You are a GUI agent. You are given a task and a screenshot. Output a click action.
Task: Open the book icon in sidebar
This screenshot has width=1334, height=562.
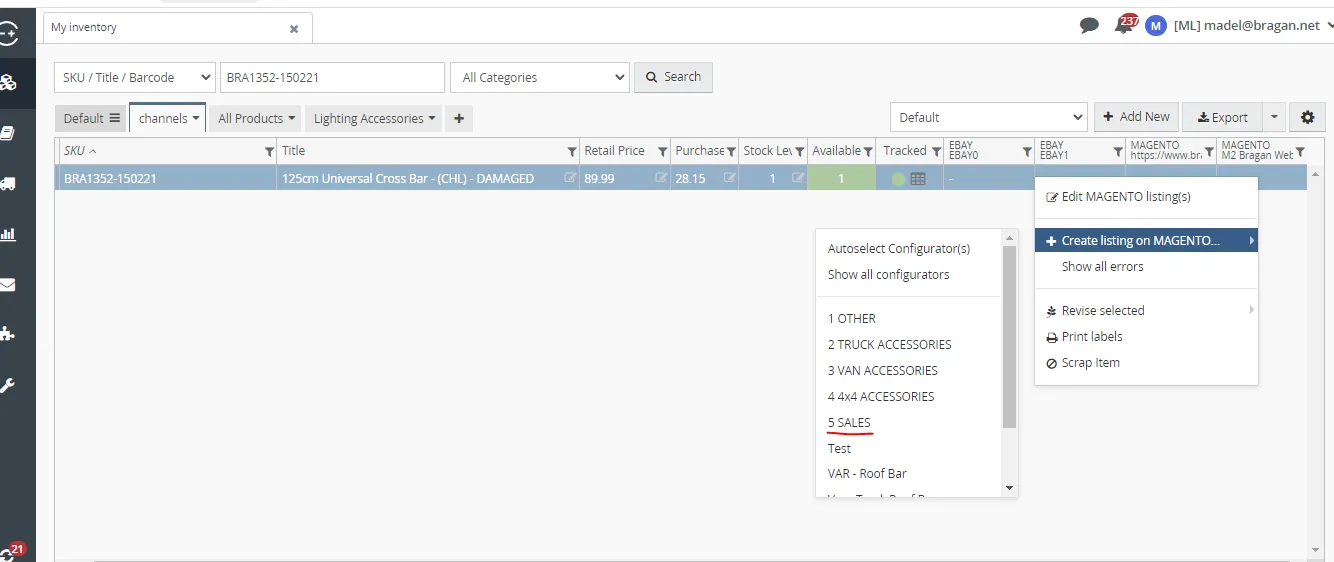coord(7,133)
